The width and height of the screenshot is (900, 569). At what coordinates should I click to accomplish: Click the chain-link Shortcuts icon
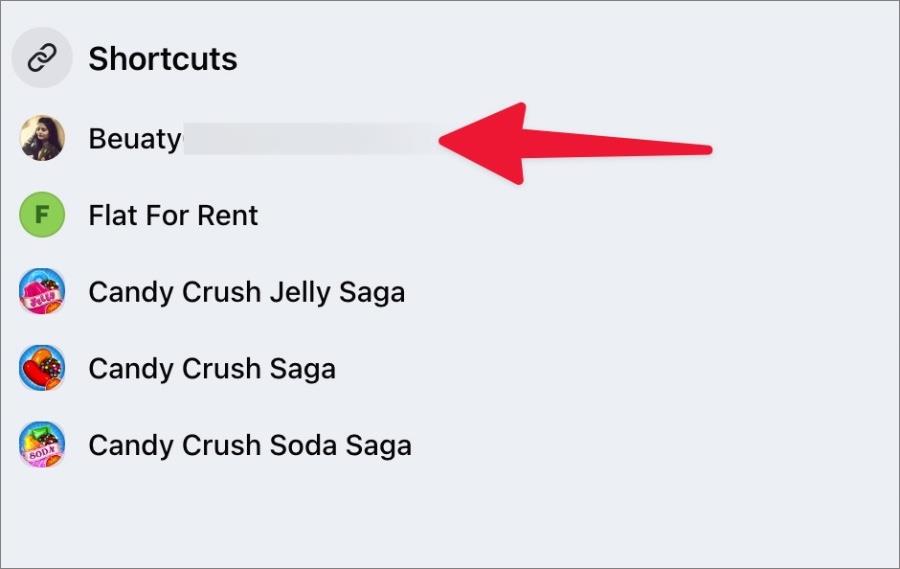(42, 57)
